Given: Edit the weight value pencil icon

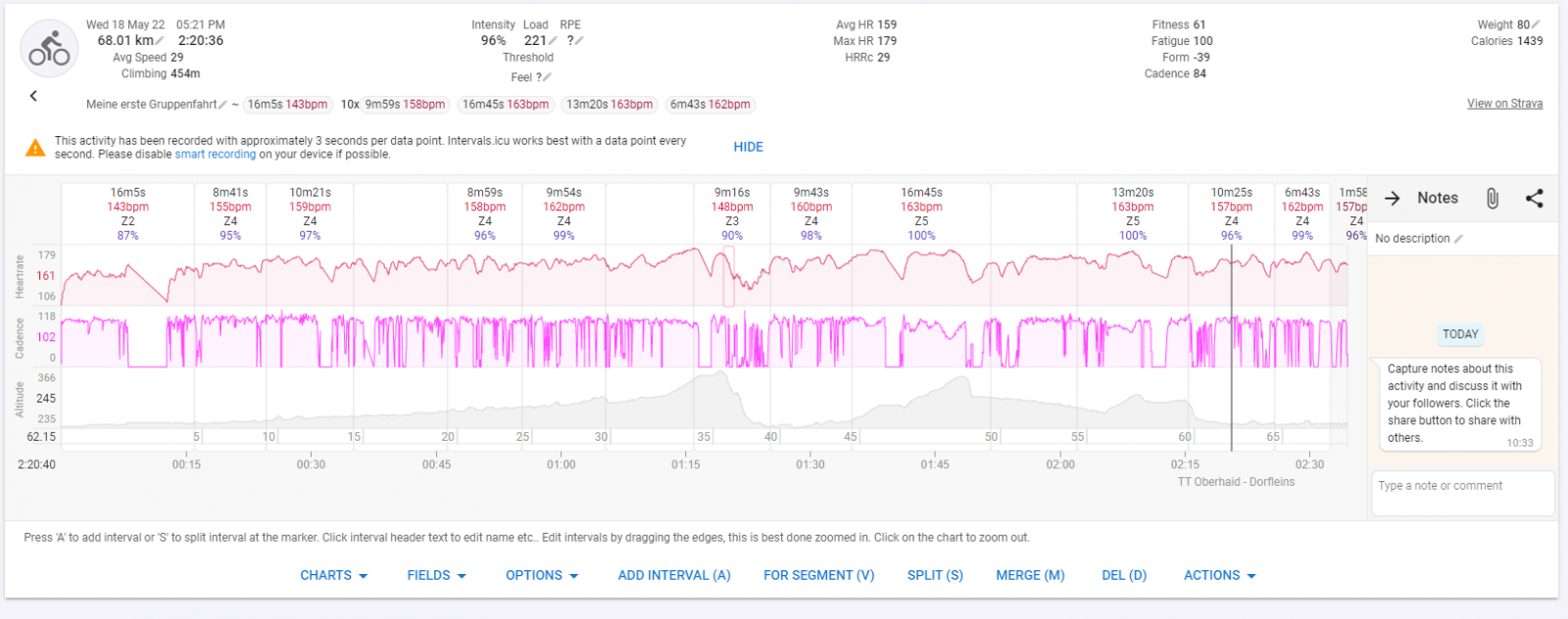Looking at the screenshot, I should [1536, 24].
